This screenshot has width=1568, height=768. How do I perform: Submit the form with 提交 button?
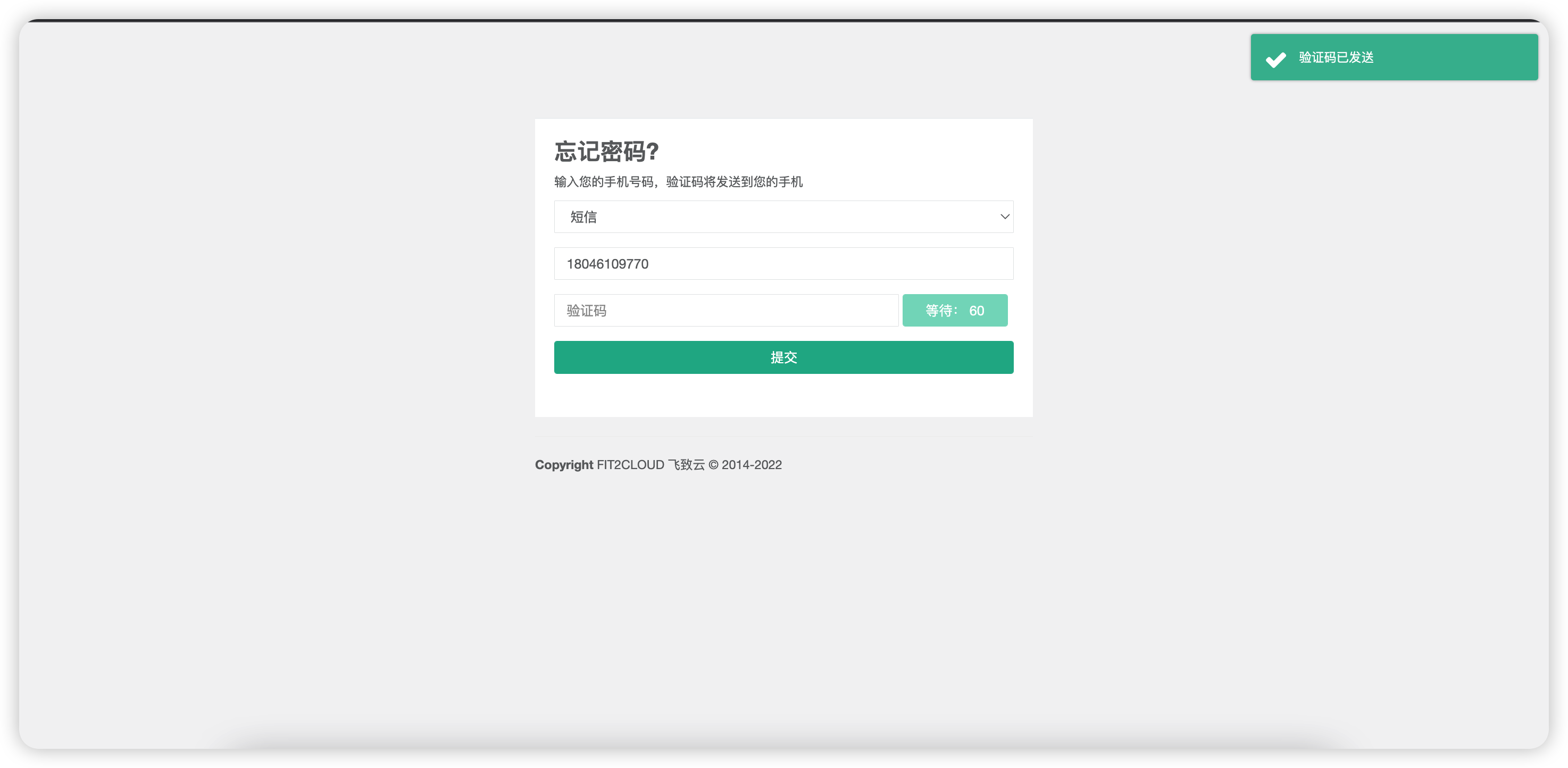pos(783,357)
